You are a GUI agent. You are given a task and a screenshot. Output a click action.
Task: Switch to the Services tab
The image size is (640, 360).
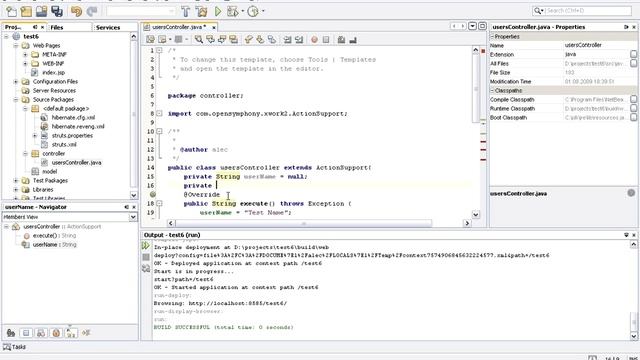coord(108,27)
